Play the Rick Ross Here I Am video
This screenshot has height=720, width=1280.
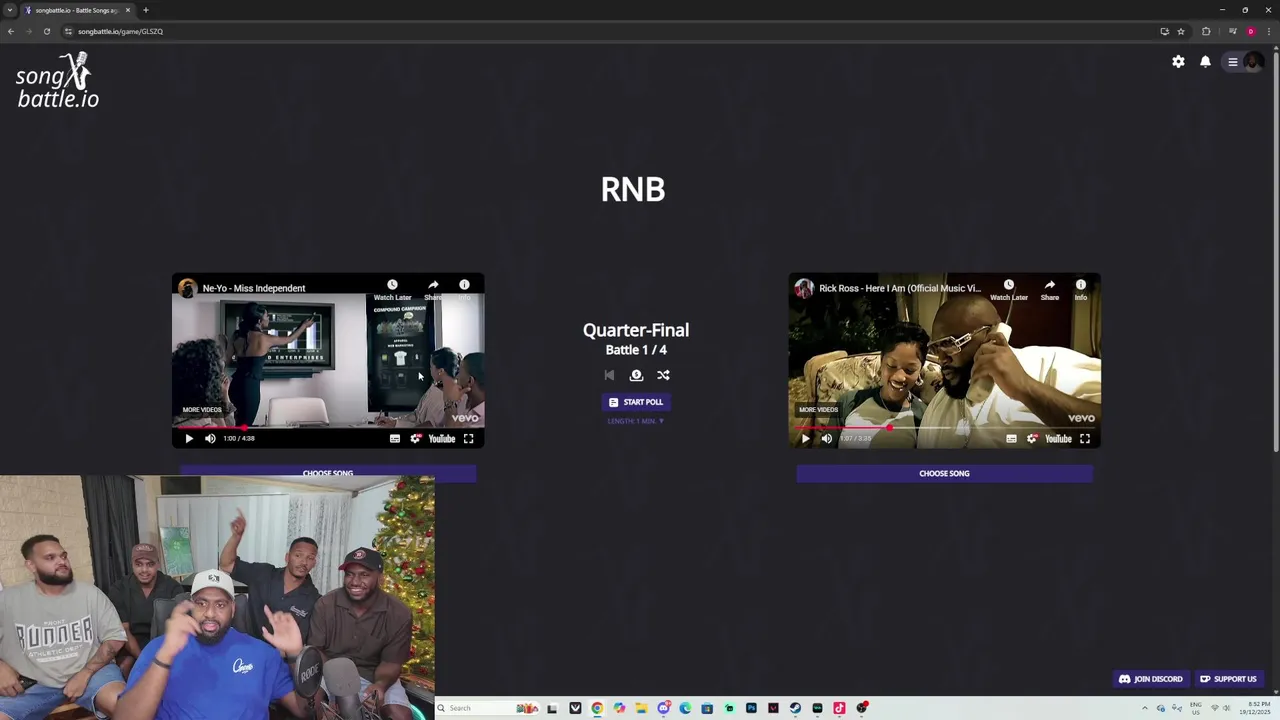point(806,438)
